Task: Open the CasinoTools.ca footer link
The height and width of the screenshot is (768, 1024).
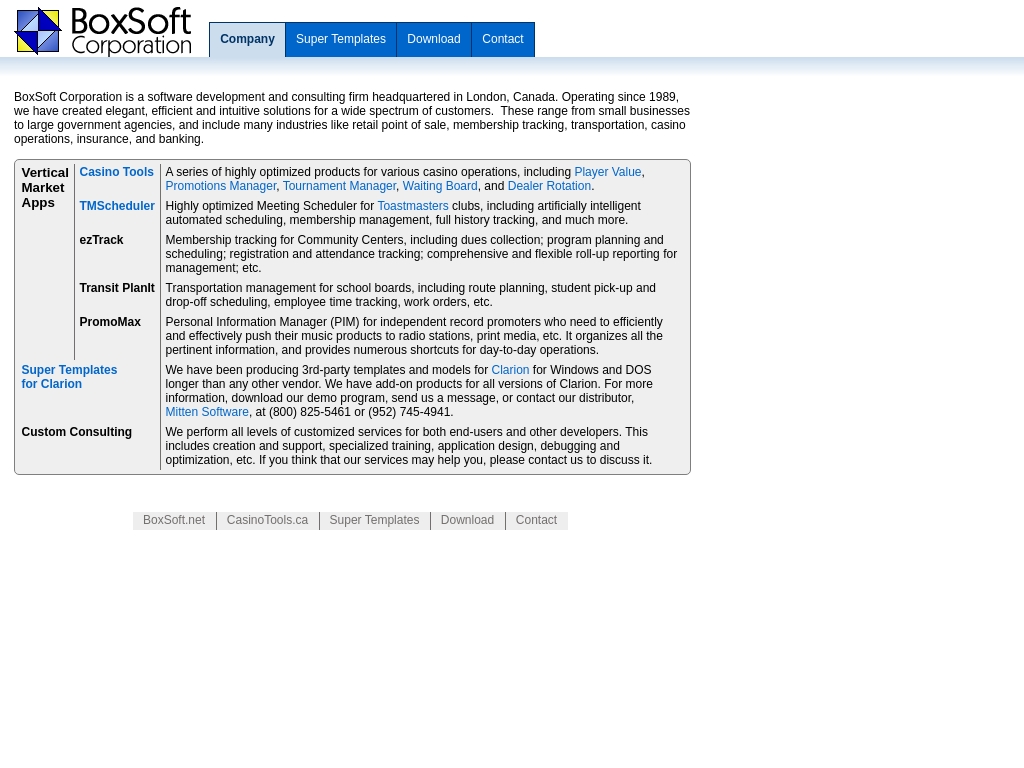Action: (x=267, y=520)
